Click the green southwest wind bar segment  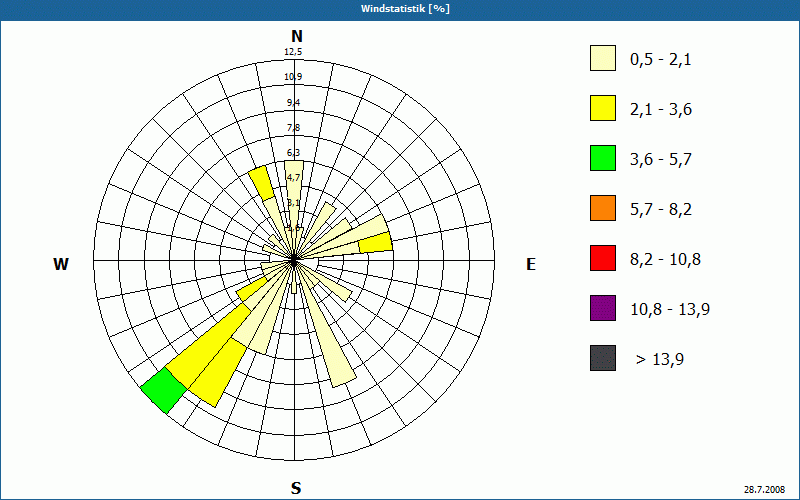tap(164, 390)
